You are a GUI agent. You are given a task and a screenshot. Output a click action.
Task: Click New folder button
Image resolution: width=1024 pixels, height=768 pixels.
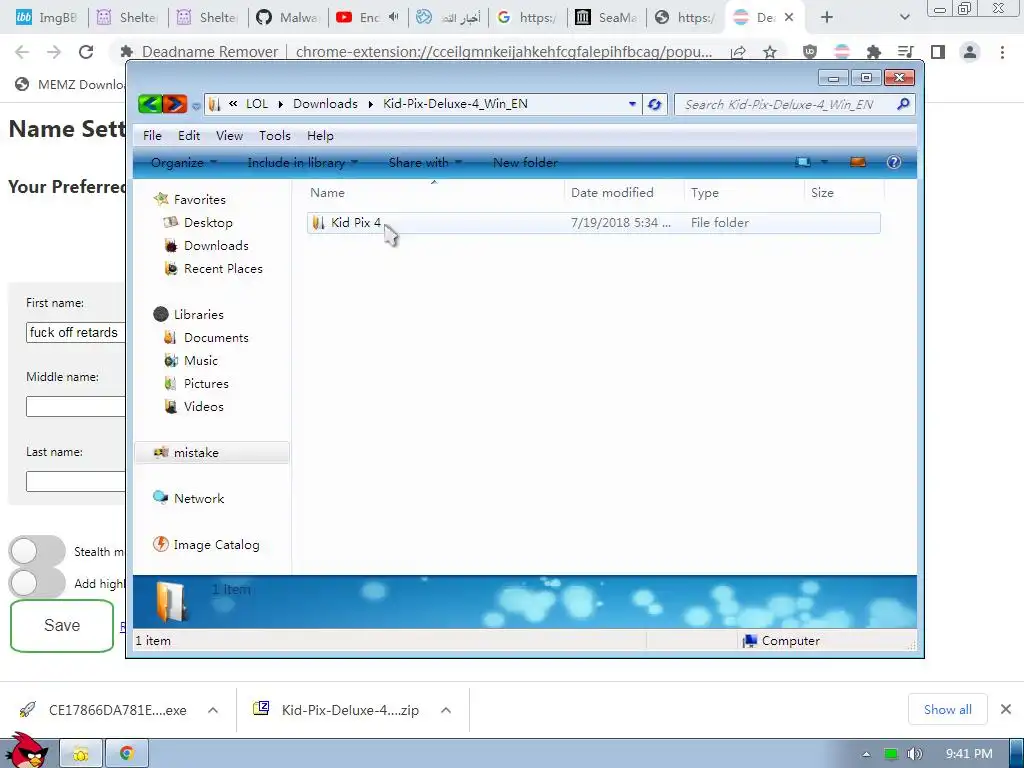[x=525, y=163]
